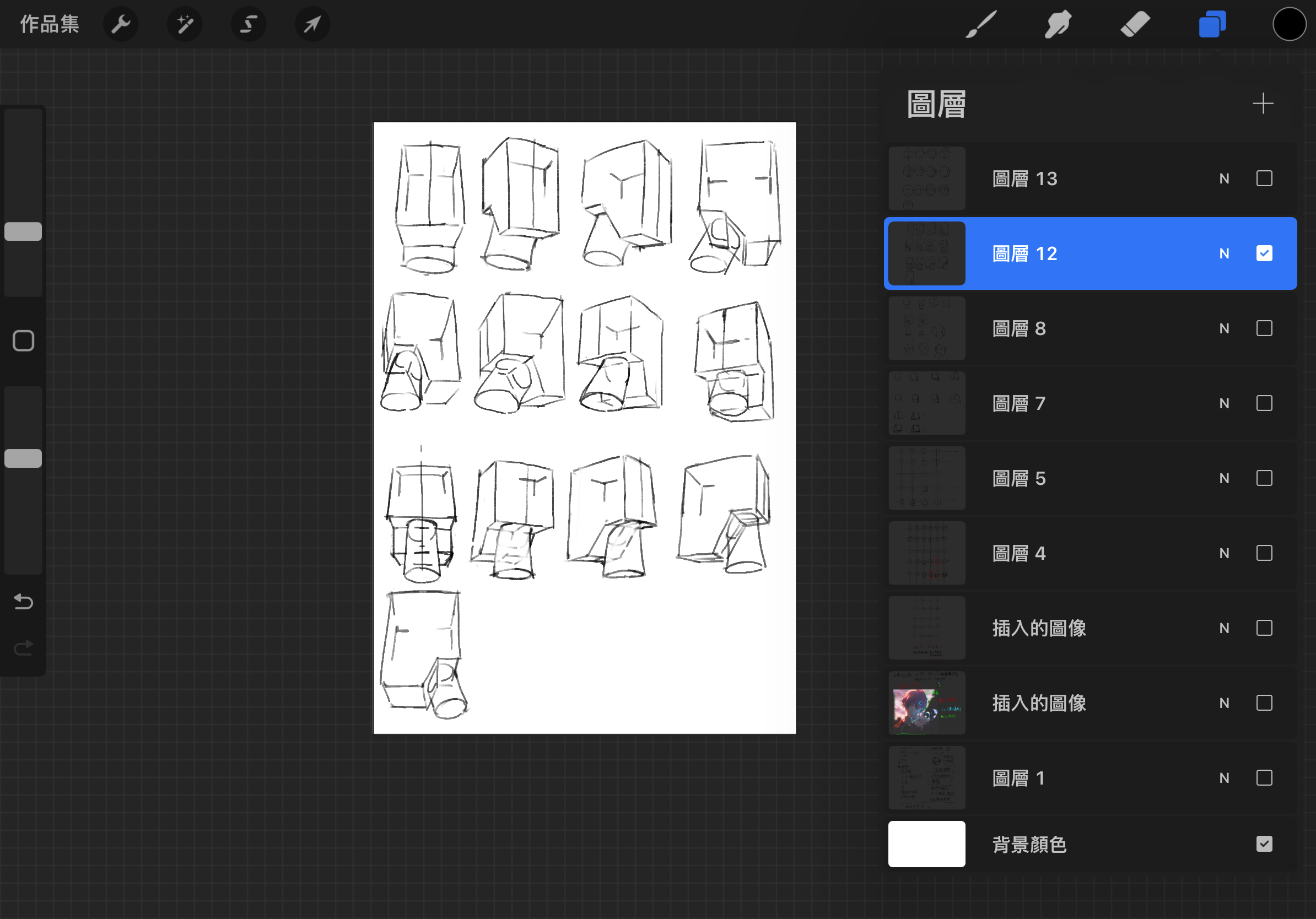Viewport: 1316px width, 919px height.
Task: Select the Transform arrow tool
Action: [x=312, y=24]
